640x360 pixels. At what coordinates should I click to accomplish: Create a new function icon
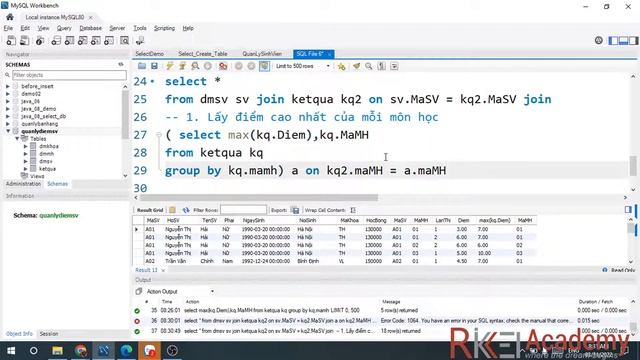click(x=109, y=40)
